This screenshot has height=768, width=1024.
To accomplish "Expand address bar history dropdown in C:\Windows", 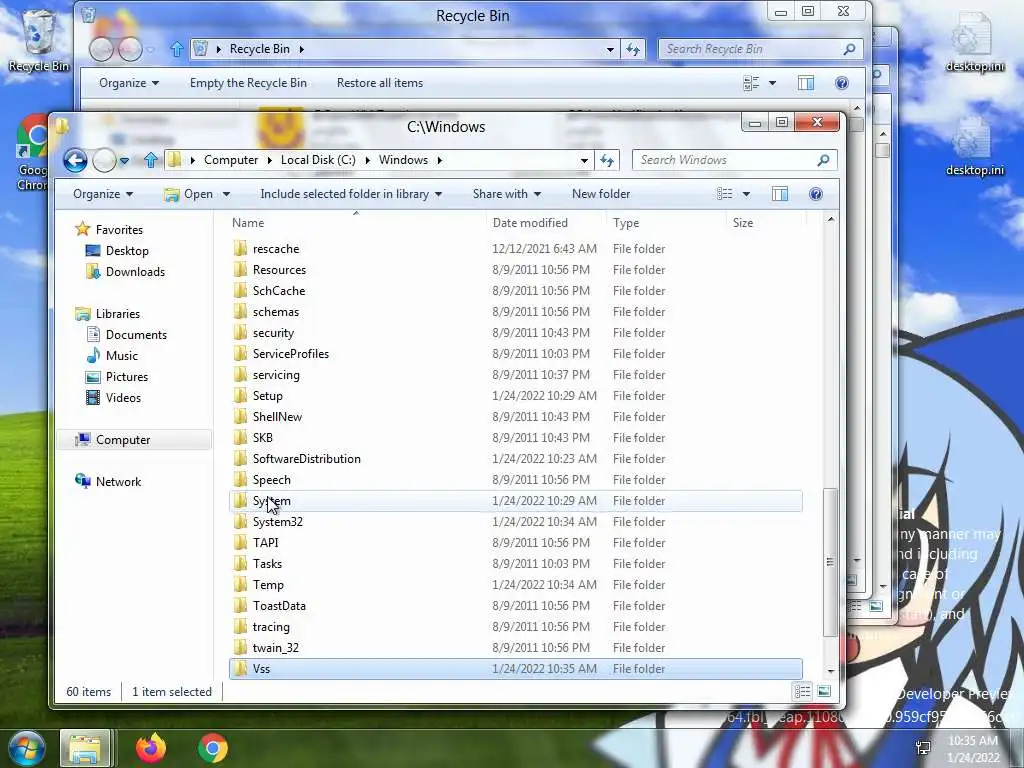I will point(584,160).
